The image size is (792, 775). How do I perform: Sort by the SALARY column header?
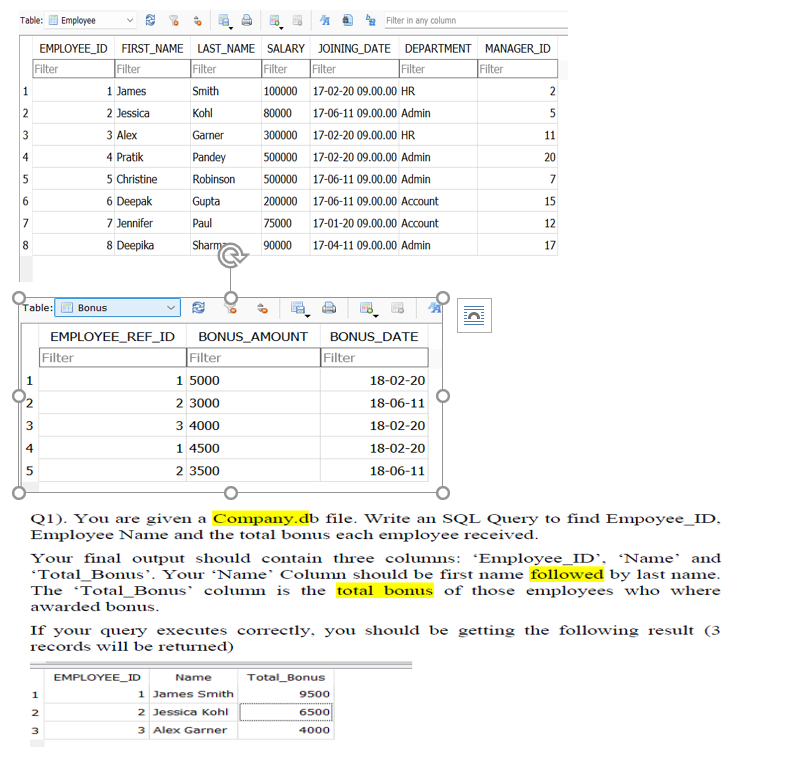pos(285,49)
